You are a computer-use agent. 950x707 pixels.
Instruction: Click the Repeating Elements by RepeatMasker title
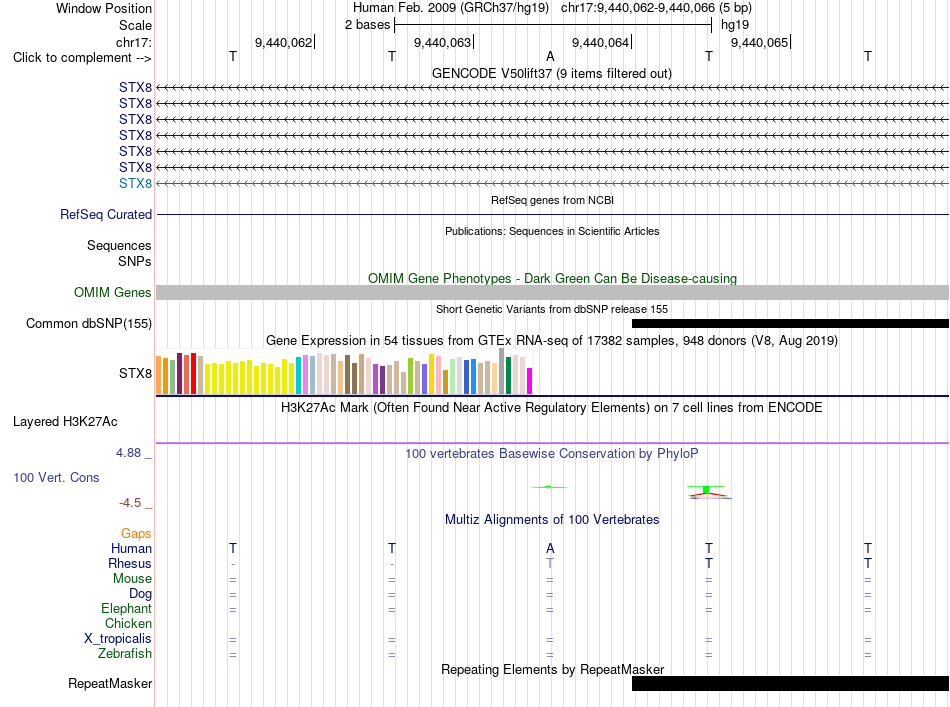pos(552,669)
